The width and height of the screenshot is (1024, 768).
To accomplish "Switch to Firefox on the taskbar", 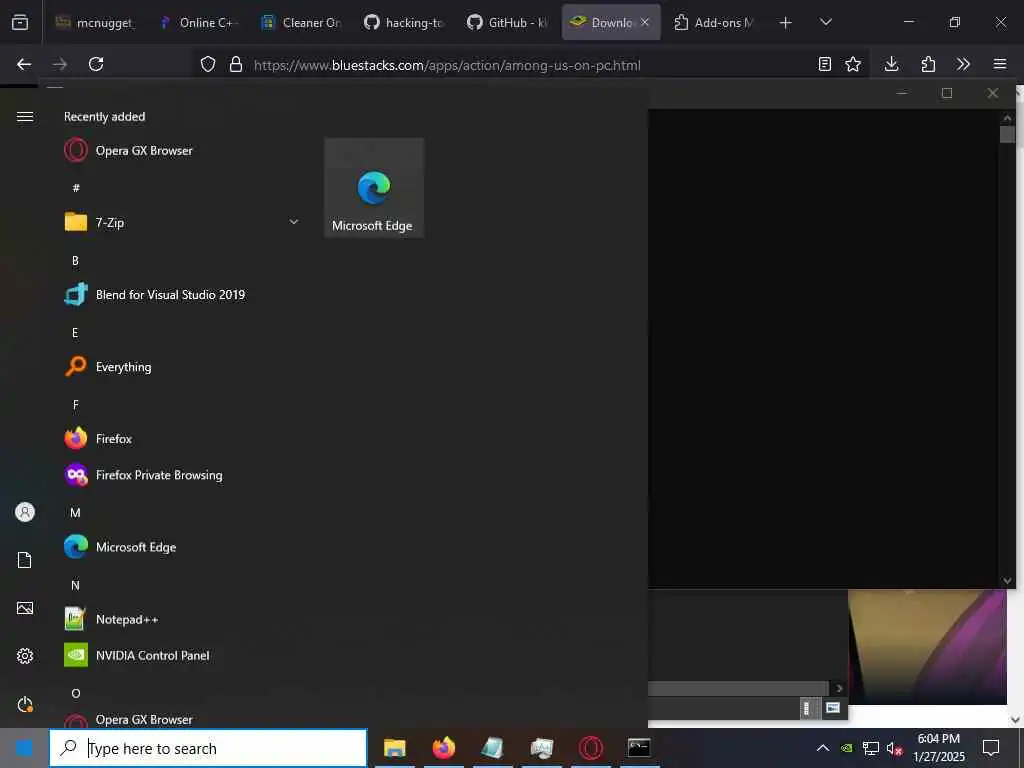I will 443,748.
